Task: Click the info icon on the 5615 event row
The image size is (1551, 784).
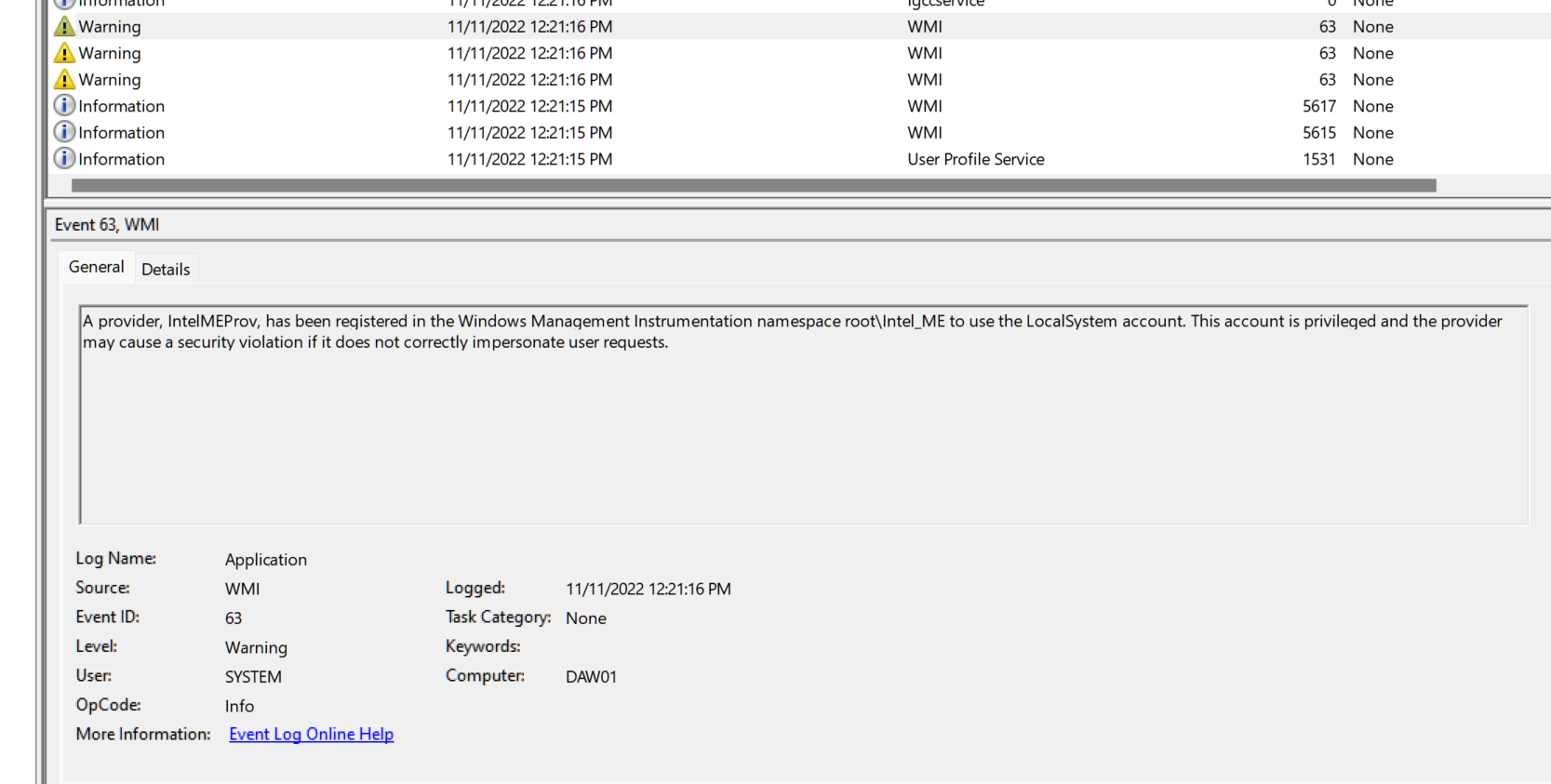Action: point(64,132)
